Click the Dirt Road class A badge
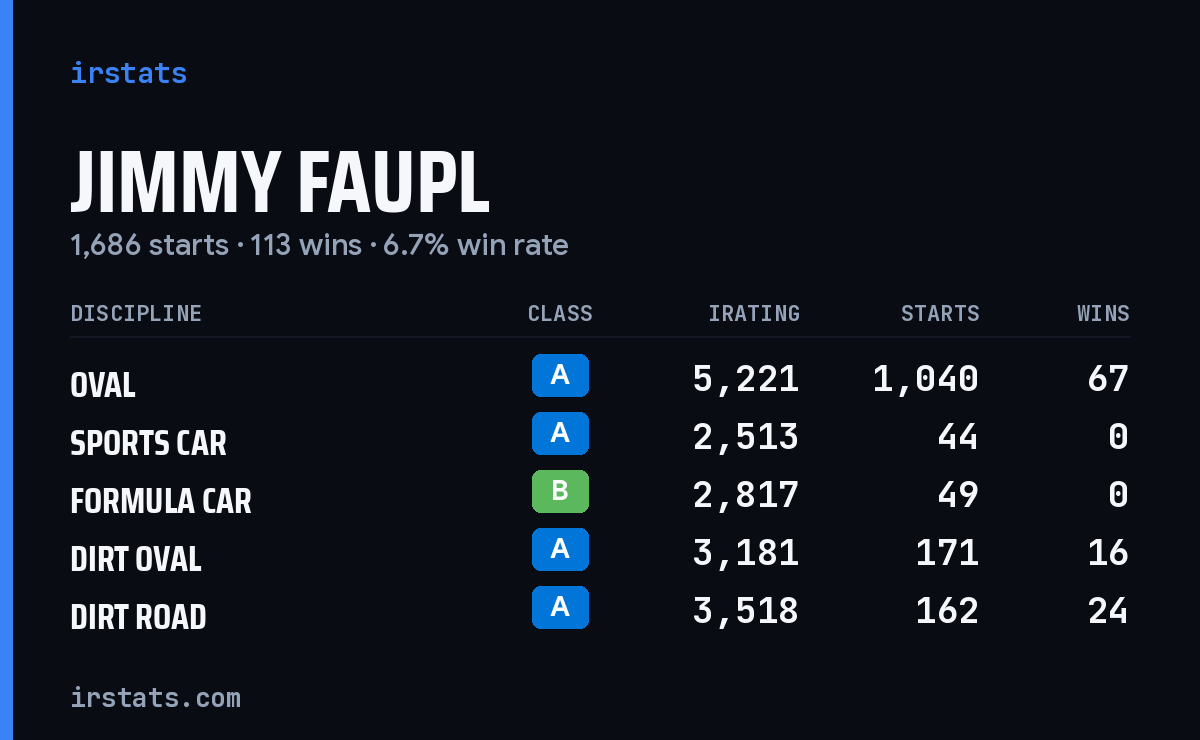 click(560, 607)
